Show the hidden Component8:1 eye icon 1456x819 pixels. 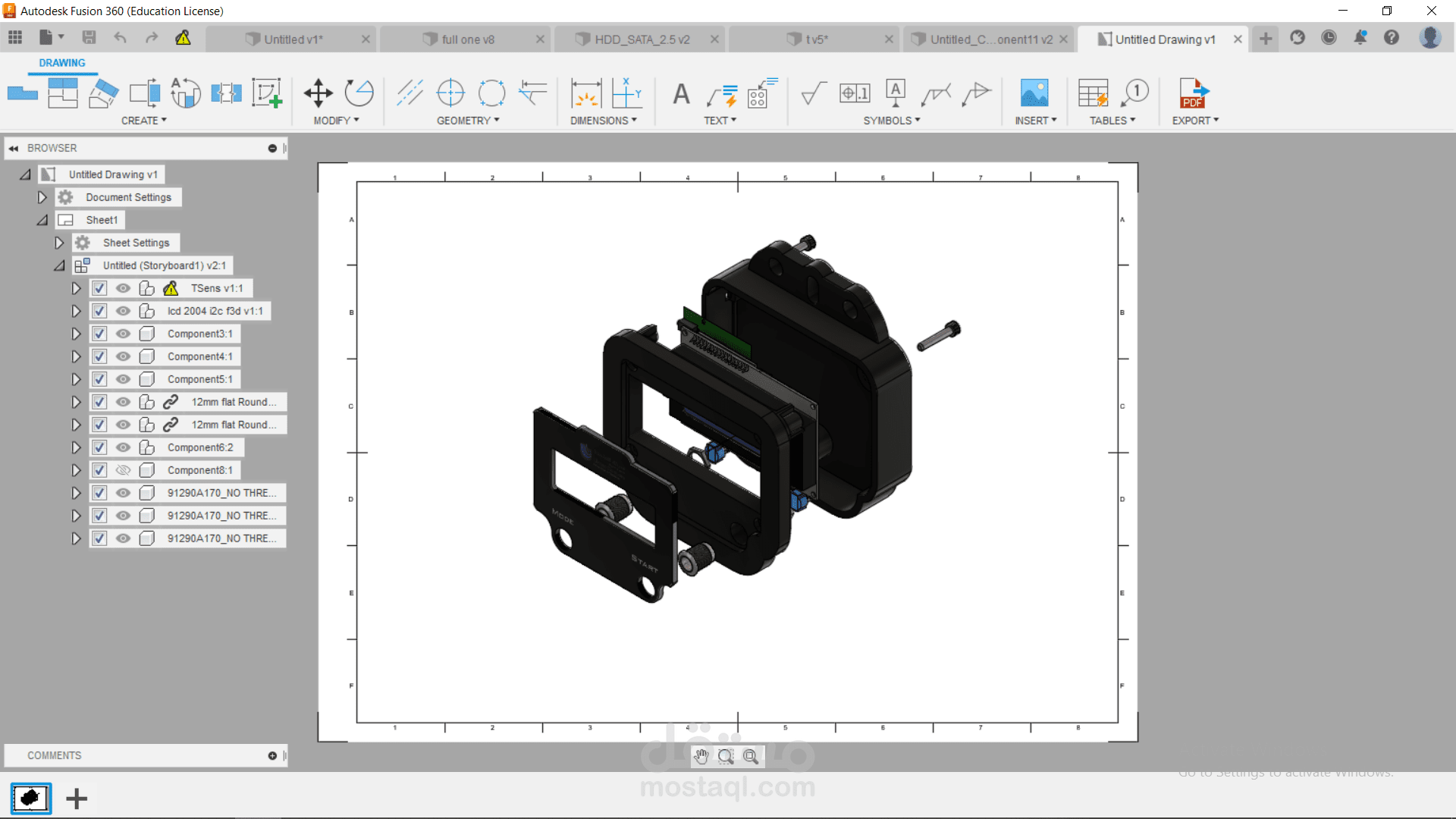pyautogui.click(x=123, y=470)
